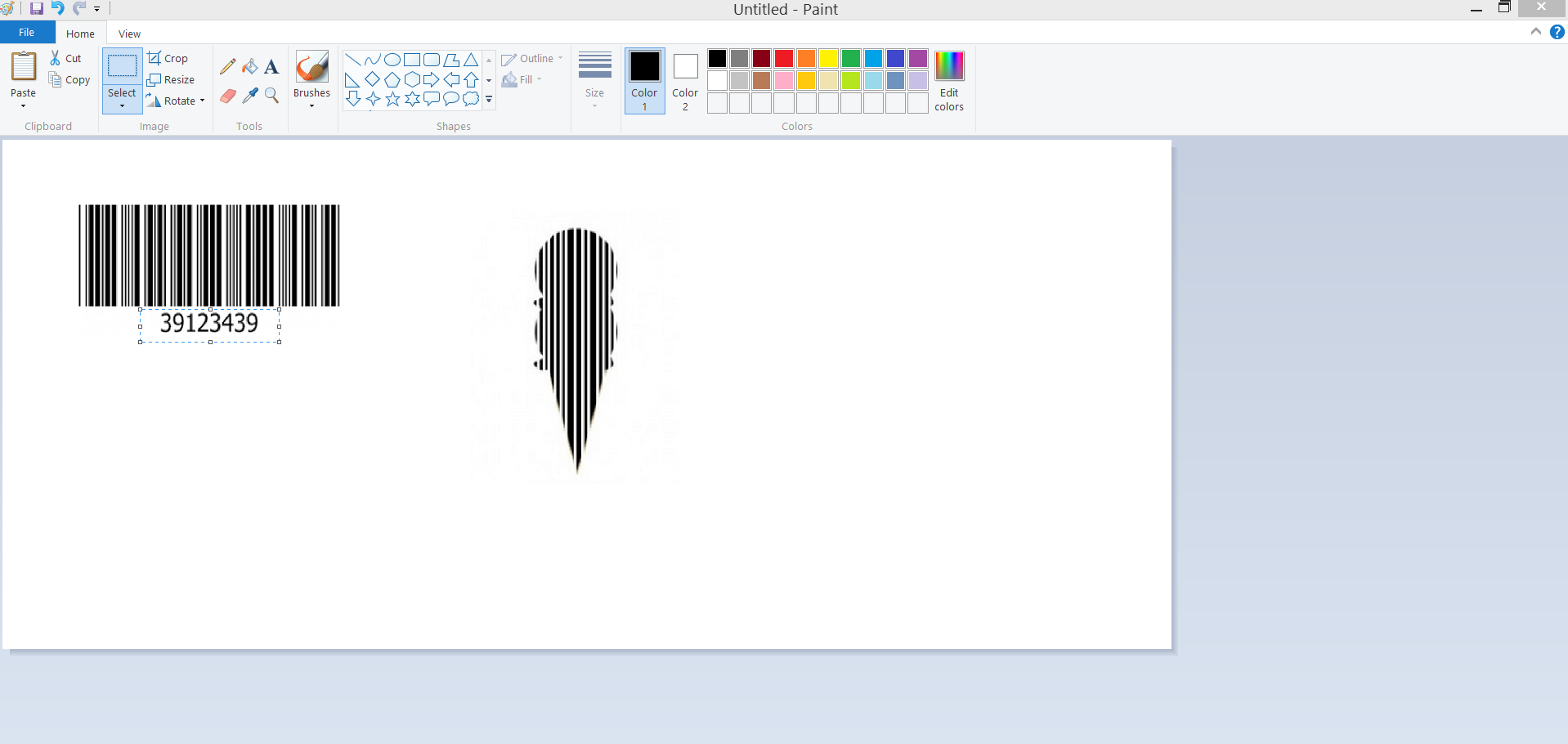
Task: Click the Redo arrow icon
Action: [x=78, y=8]
